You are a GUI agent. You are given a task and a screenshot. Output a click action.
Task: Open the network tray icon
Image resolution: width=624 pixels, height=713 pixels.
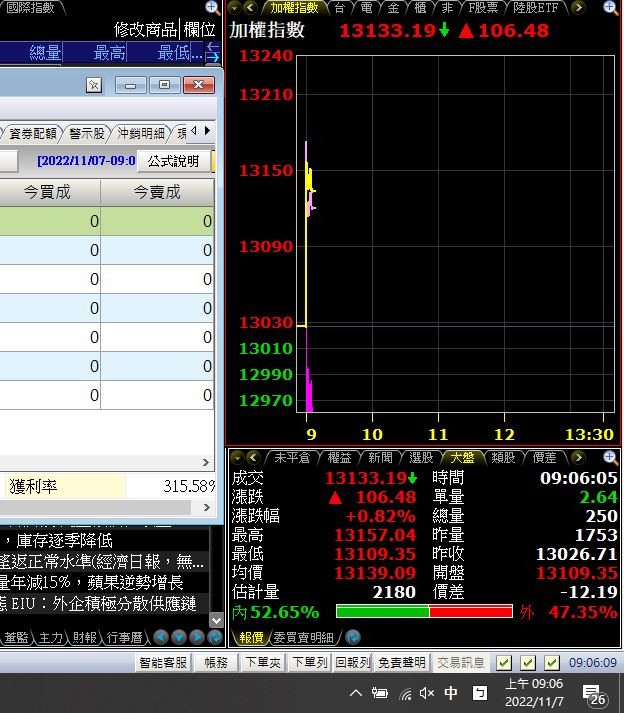[405, 694]
